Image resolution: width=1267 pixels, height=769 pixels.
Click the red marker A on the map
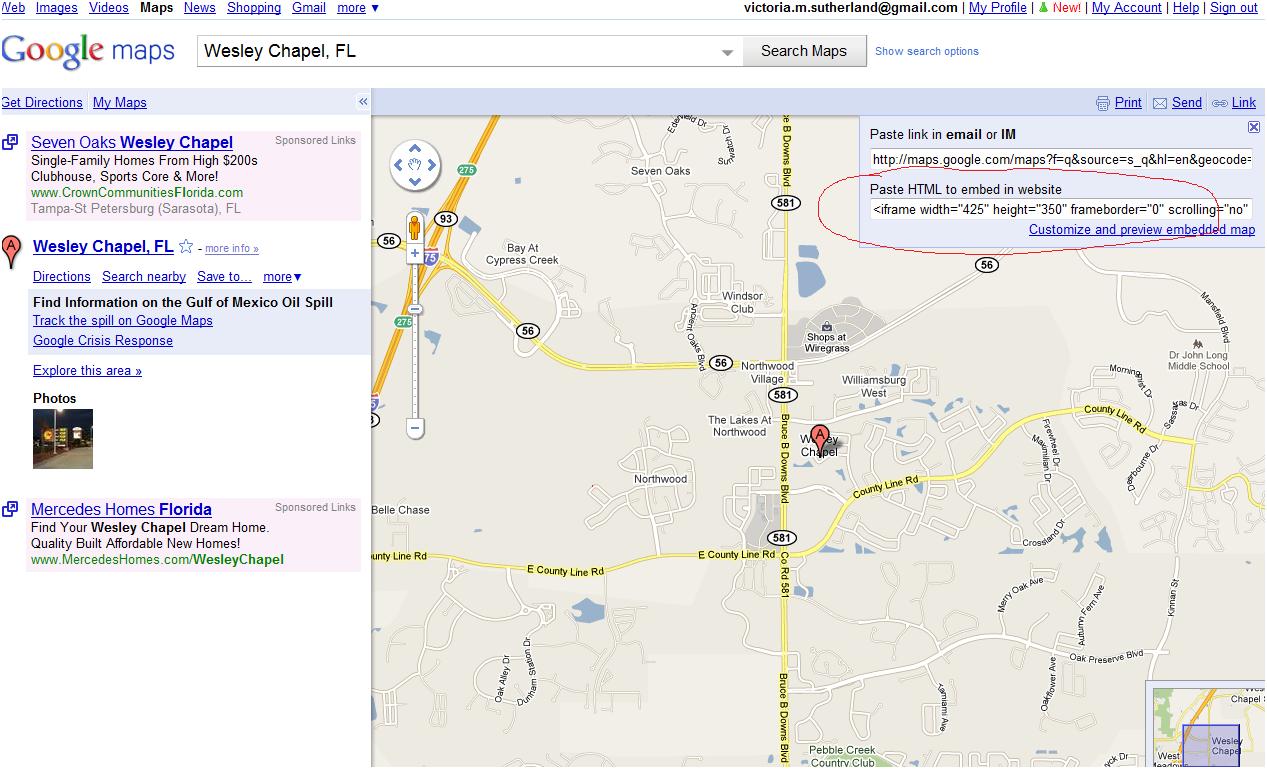[x=820, y=440]
